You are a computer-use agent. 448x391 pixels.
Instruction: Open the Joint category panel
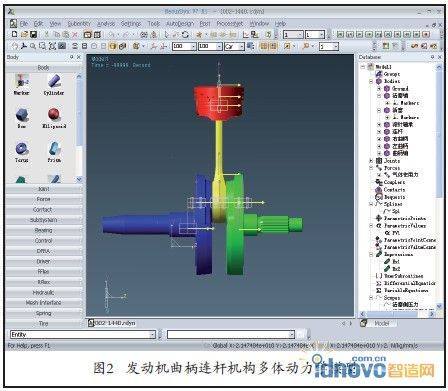point(44,189)
